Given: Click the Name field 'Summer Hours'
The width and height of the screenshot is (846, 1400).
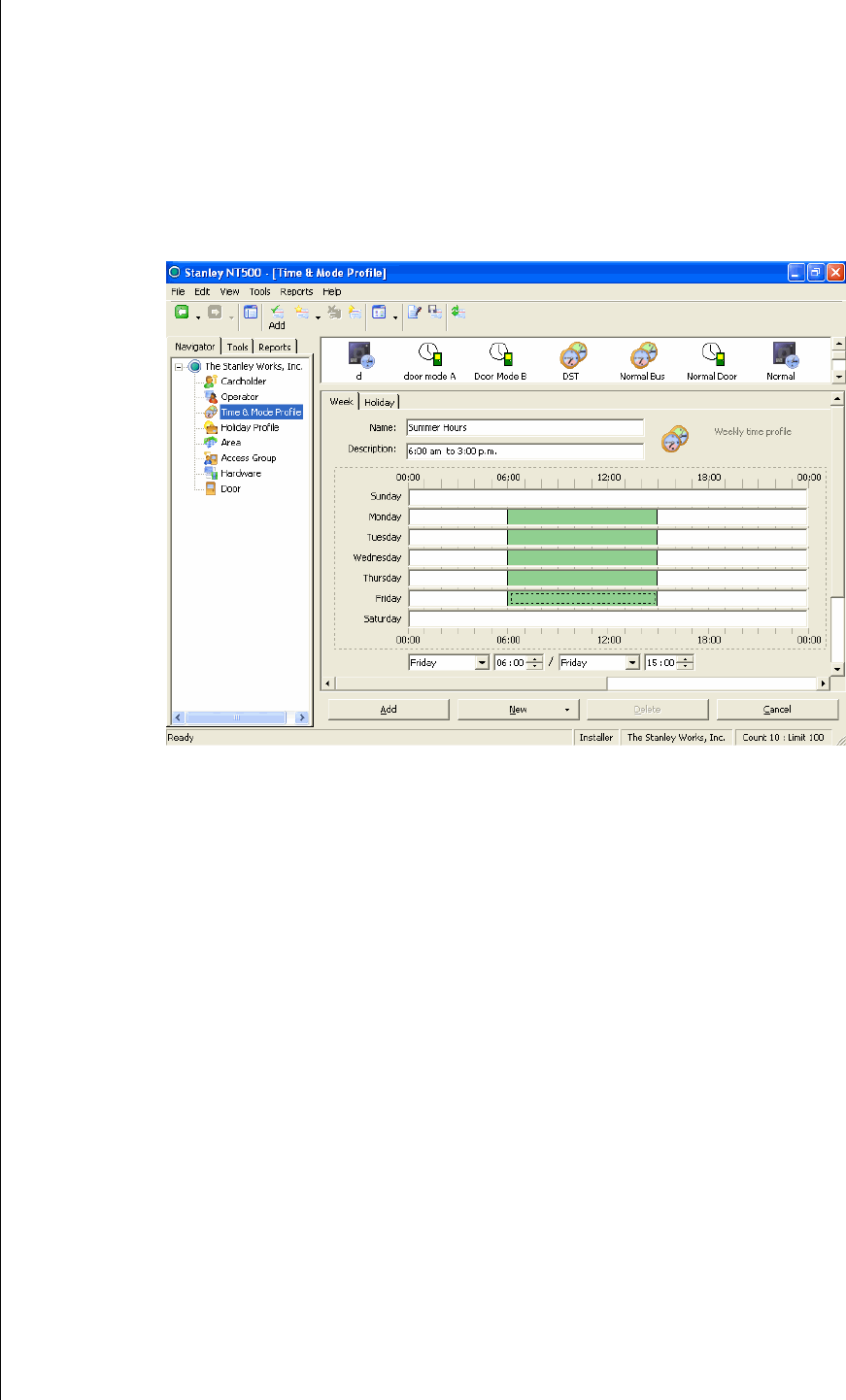Looking at the screenshot, I should (x=525, y=428).
